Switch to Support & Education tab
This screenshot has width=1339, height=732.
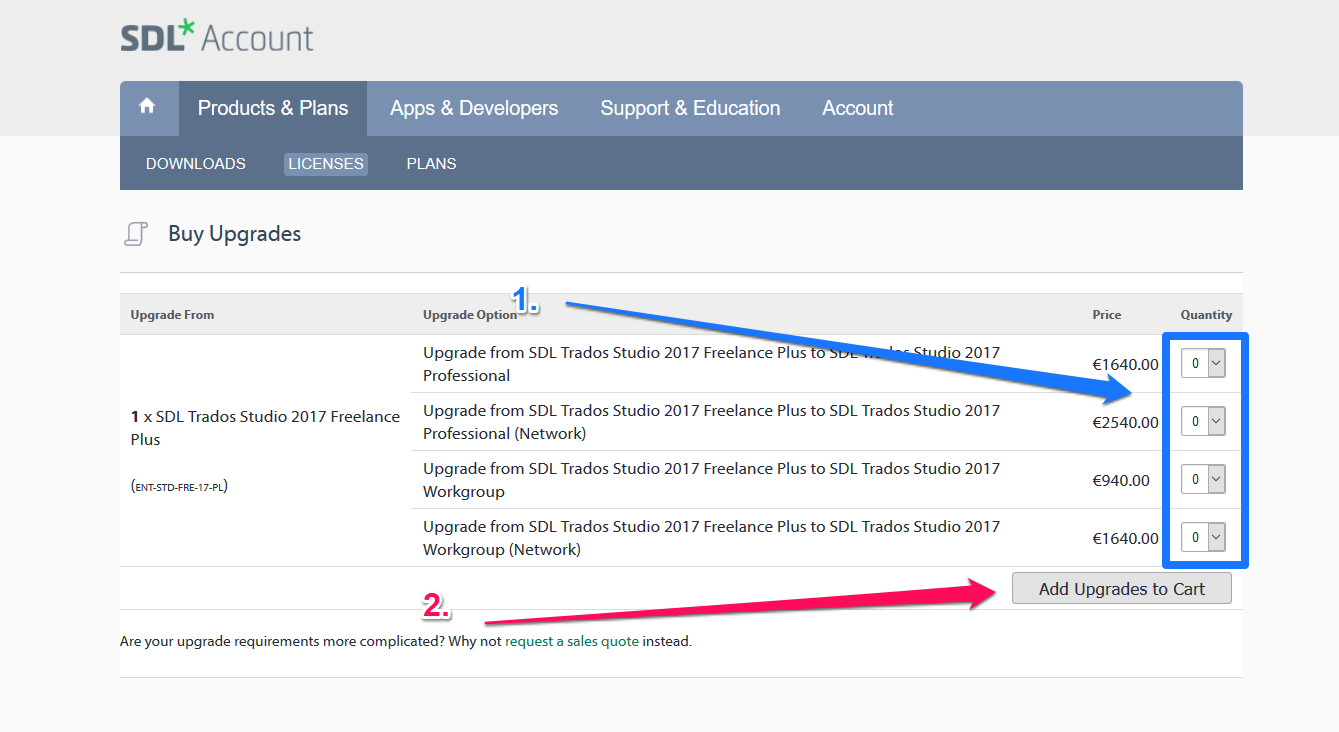[x=690, y=108]
